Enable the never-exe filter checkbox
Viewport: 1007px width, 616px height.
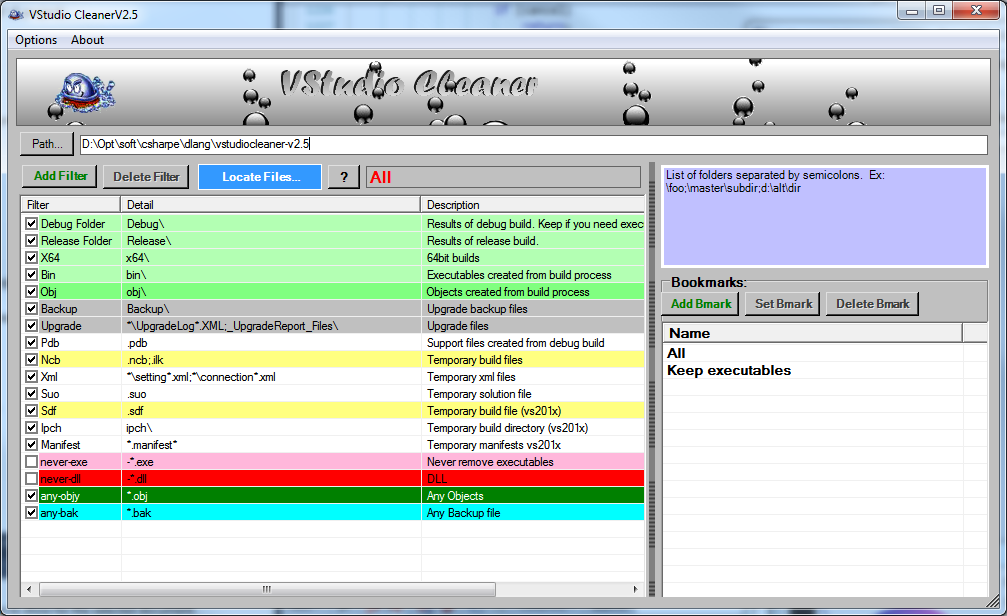[x=31, y=462]
